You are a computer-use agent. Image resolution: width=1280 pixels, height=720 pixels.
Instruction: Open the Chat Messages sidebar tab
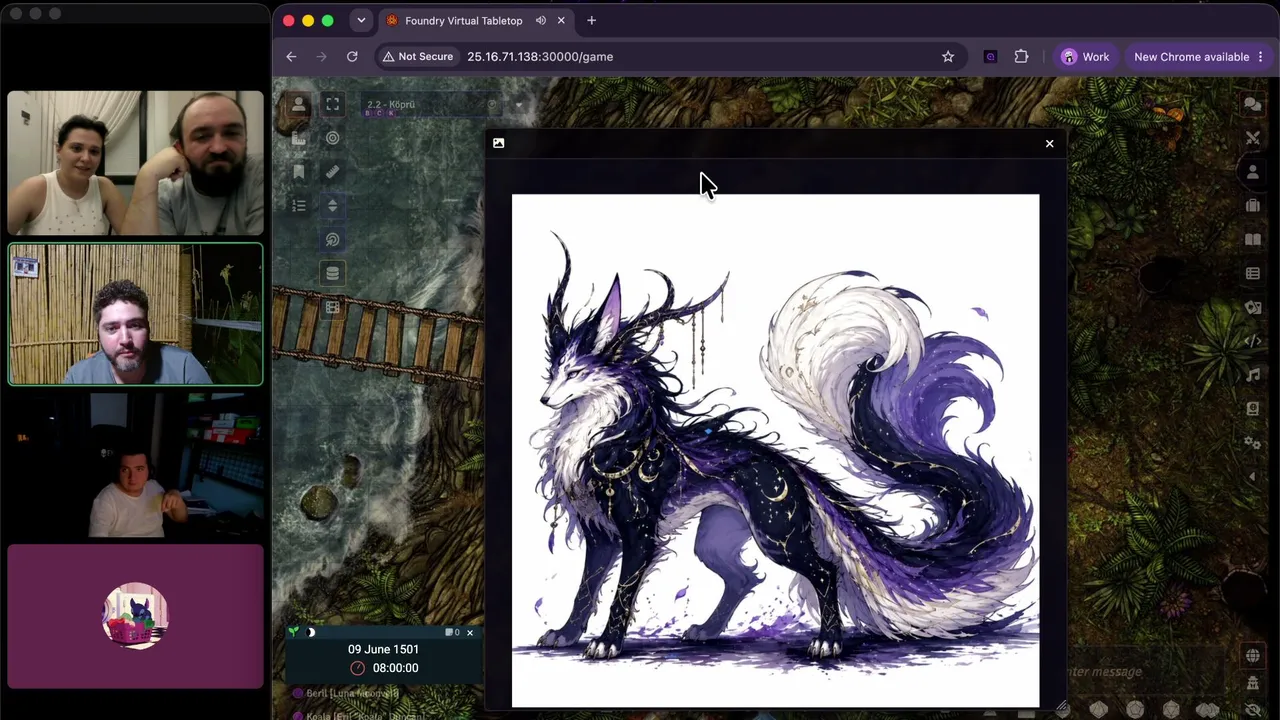1252,104
